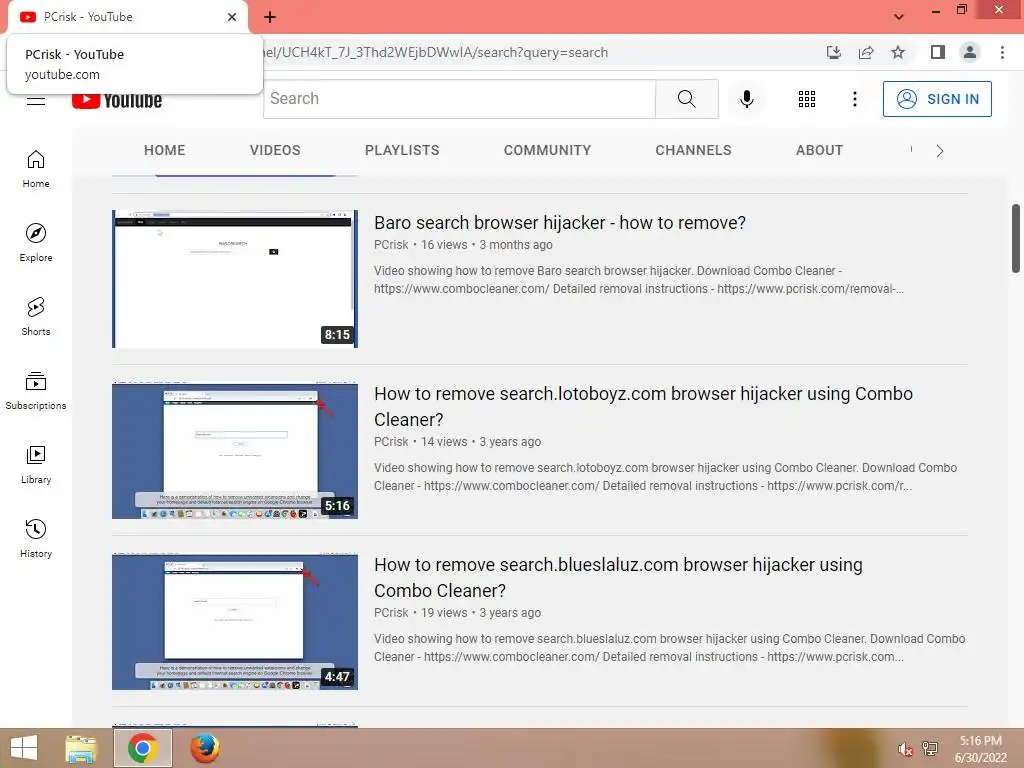
Task: Show more channel tabs with right arrow
Action: click(x=940, y=151)
